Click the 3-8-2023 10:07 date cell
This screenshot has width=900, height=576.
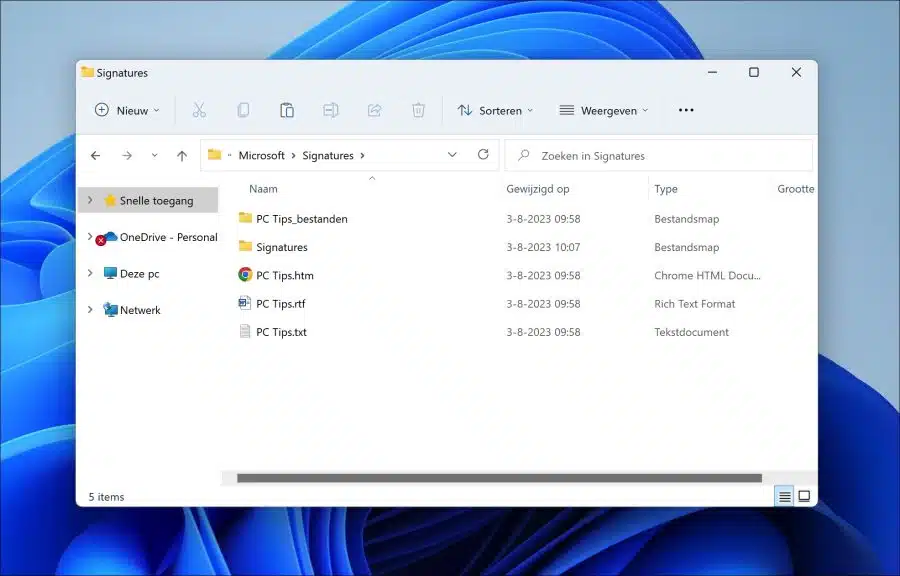point(543,247)
